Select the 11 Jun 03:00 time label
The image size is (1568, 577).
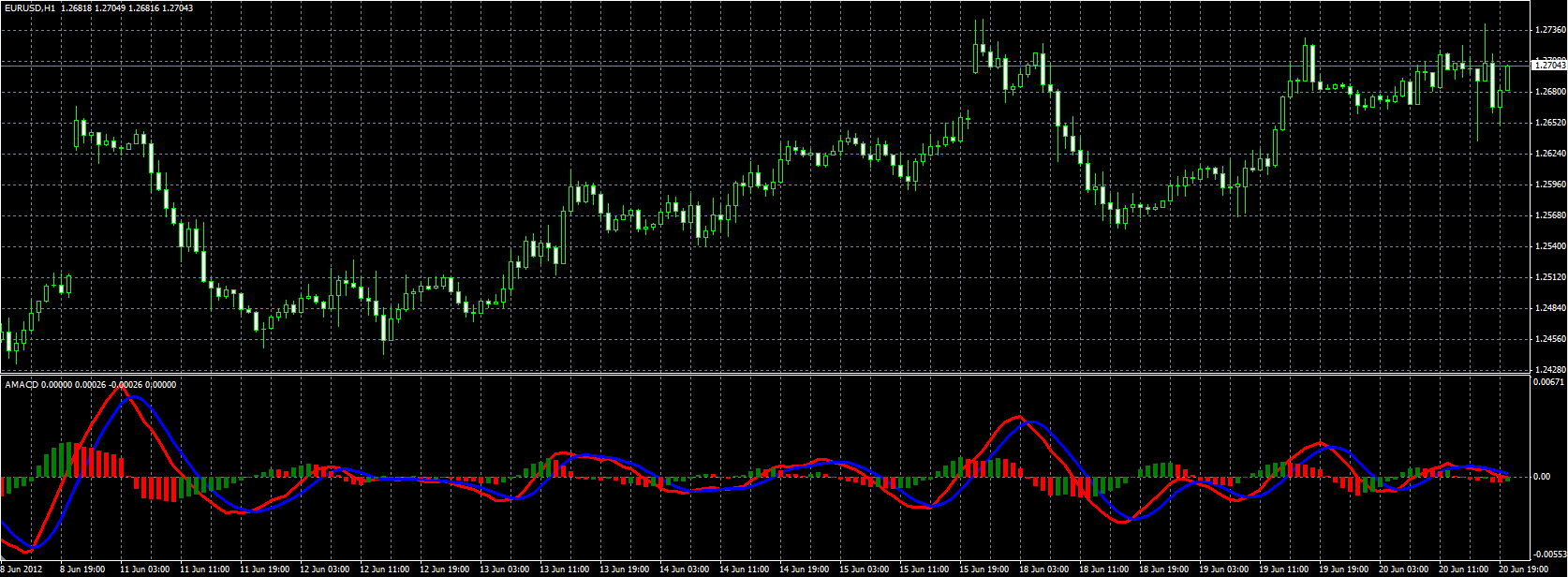coord(145,569)
